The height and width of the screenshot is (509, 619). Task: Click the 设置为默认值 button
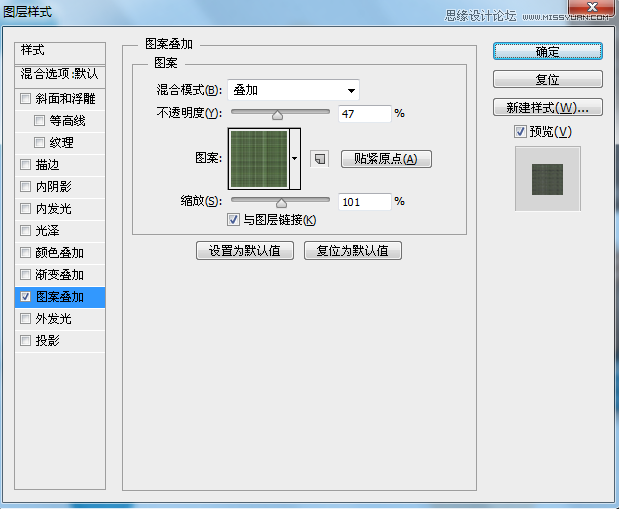pyautogui.click(x=245, y=250)
